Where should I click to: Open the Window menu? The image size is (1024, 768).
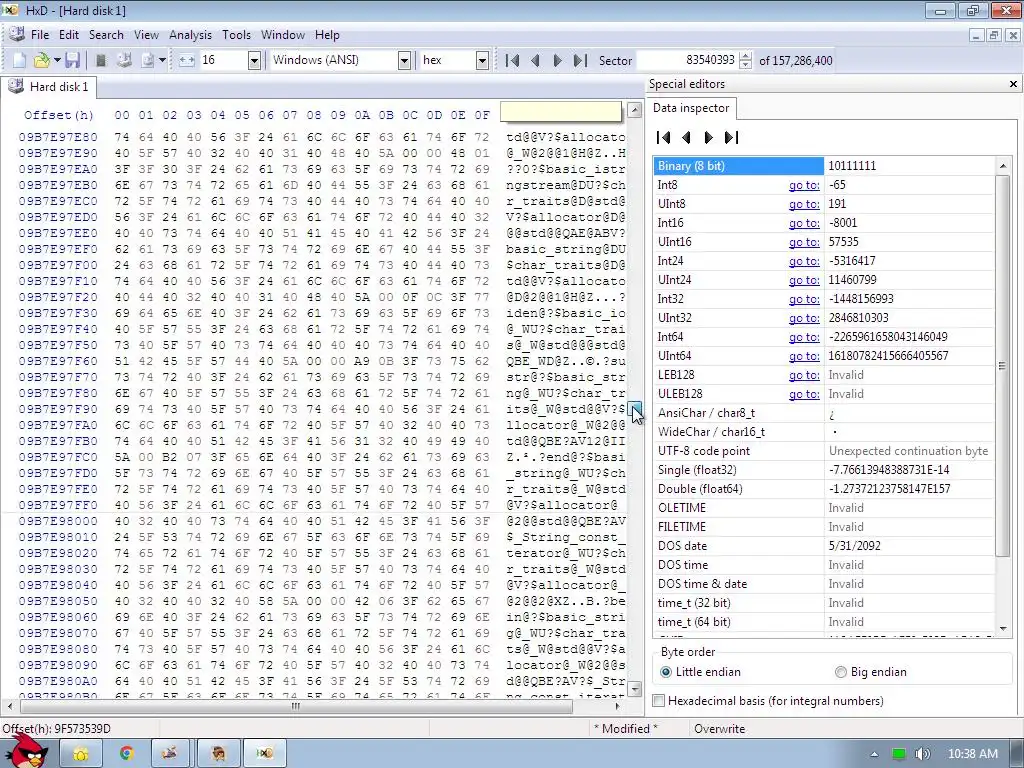283,35
